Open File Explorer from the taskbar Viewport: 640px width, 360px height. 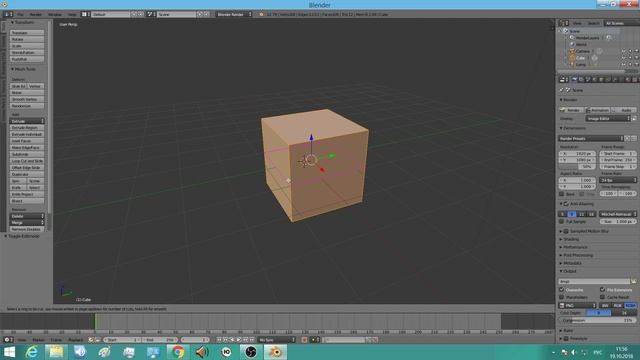pos(56,352)
